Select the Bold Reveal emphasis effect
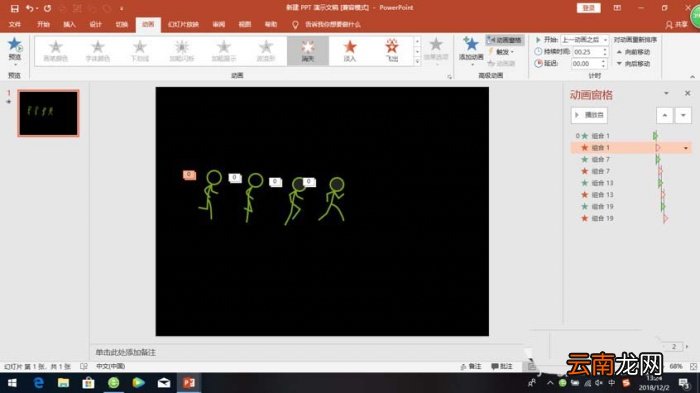This screenshot has width=700, height=393. (223, 51)
